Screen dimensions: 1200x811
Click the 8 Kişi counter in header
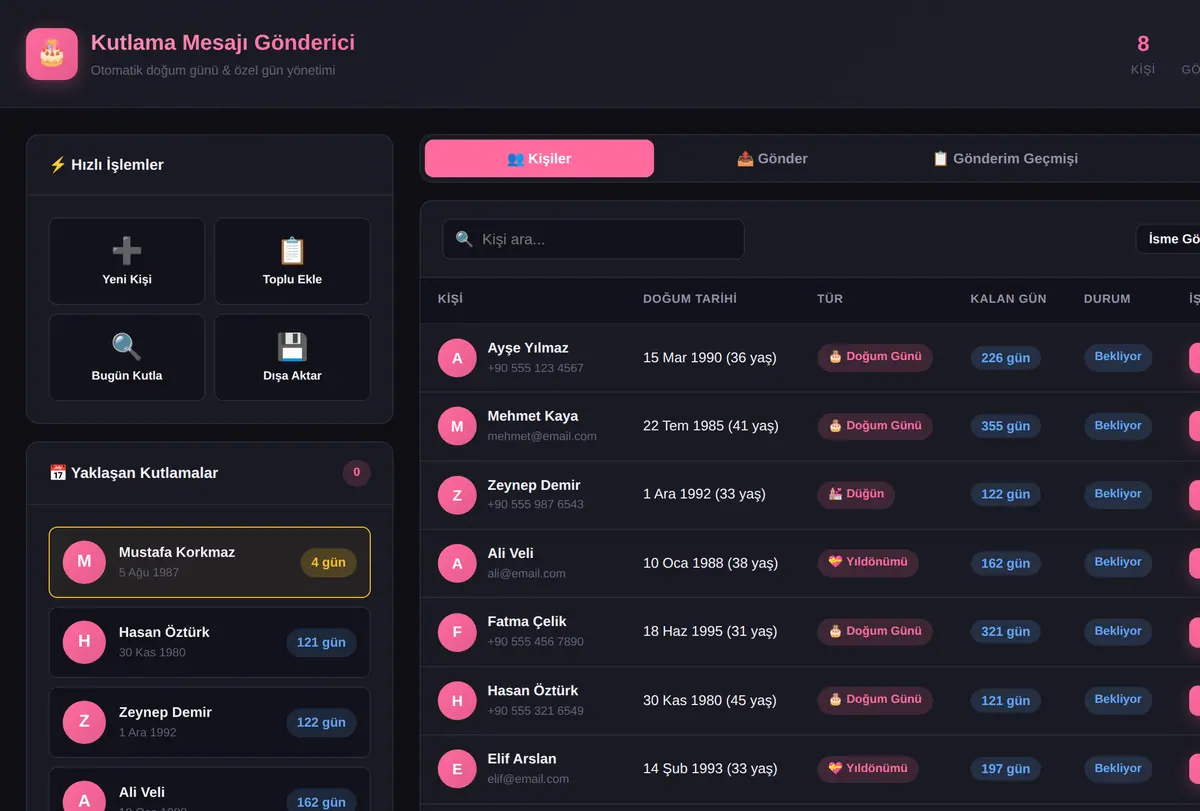[1143, 54]
